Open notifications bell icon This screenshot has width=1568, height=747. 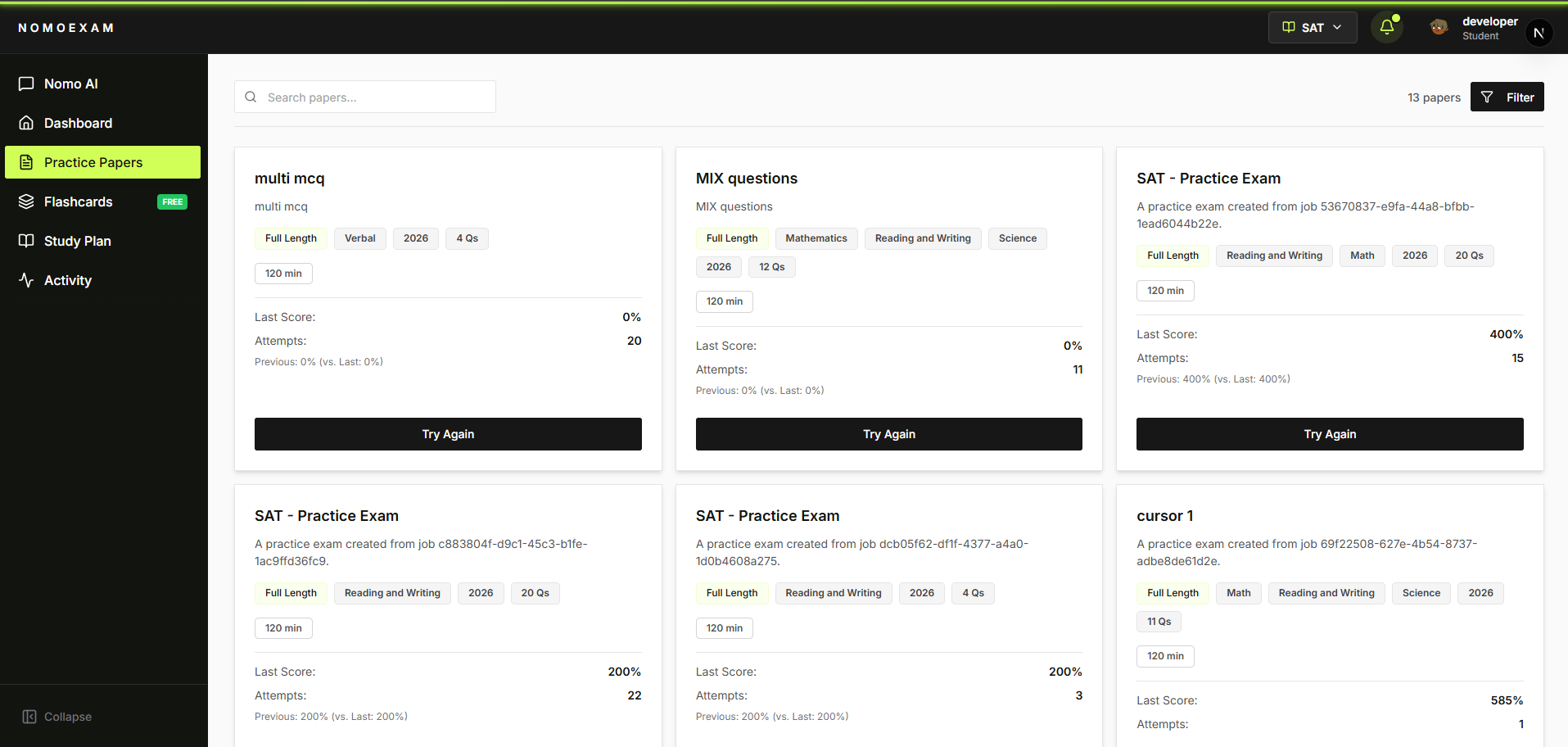pyautogui.click(x=1386, y=27)
